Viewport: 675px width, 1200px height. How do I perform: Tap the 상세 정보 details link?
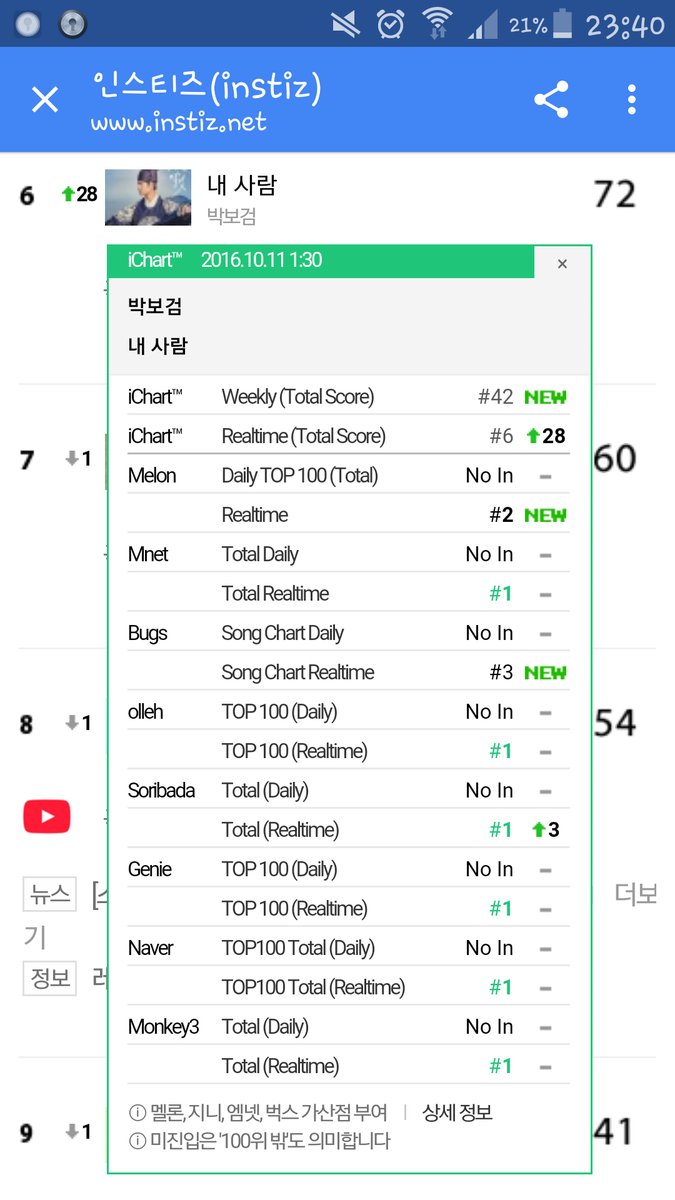(457, 1113)
